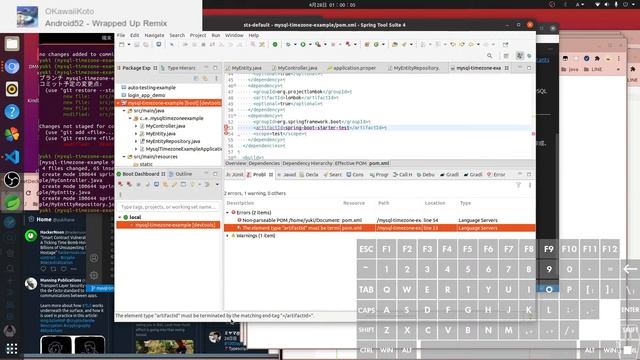Maximize the Package Explorer panel
640x360 pixels.
coord(215,68)
